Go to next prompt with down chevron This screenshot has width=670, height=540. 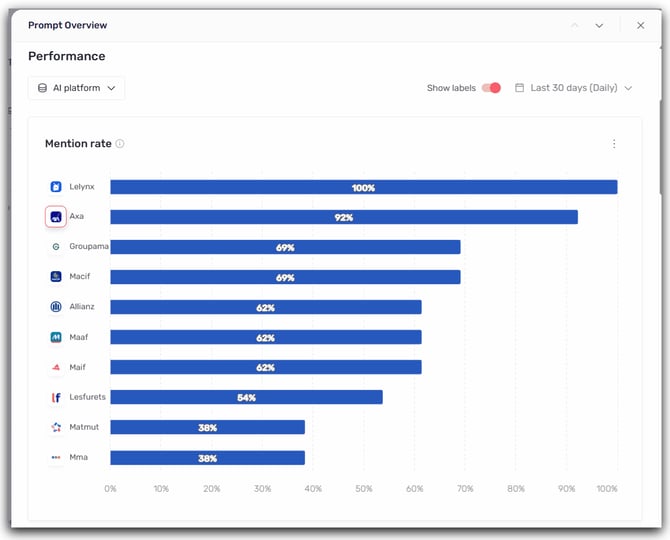(599, 26)
